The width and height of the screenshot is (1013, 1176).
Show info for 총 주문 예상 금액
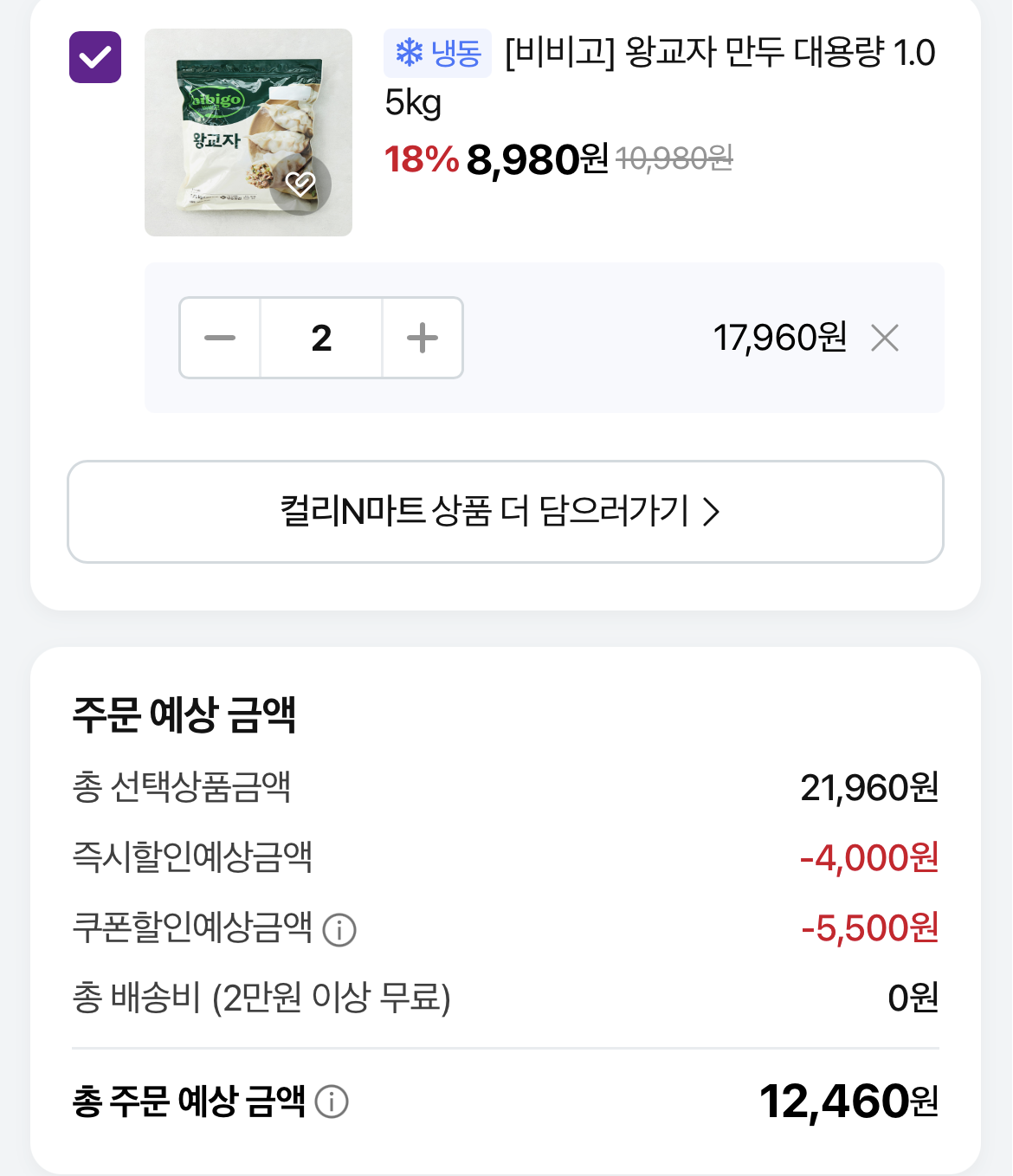point(332,1102)
